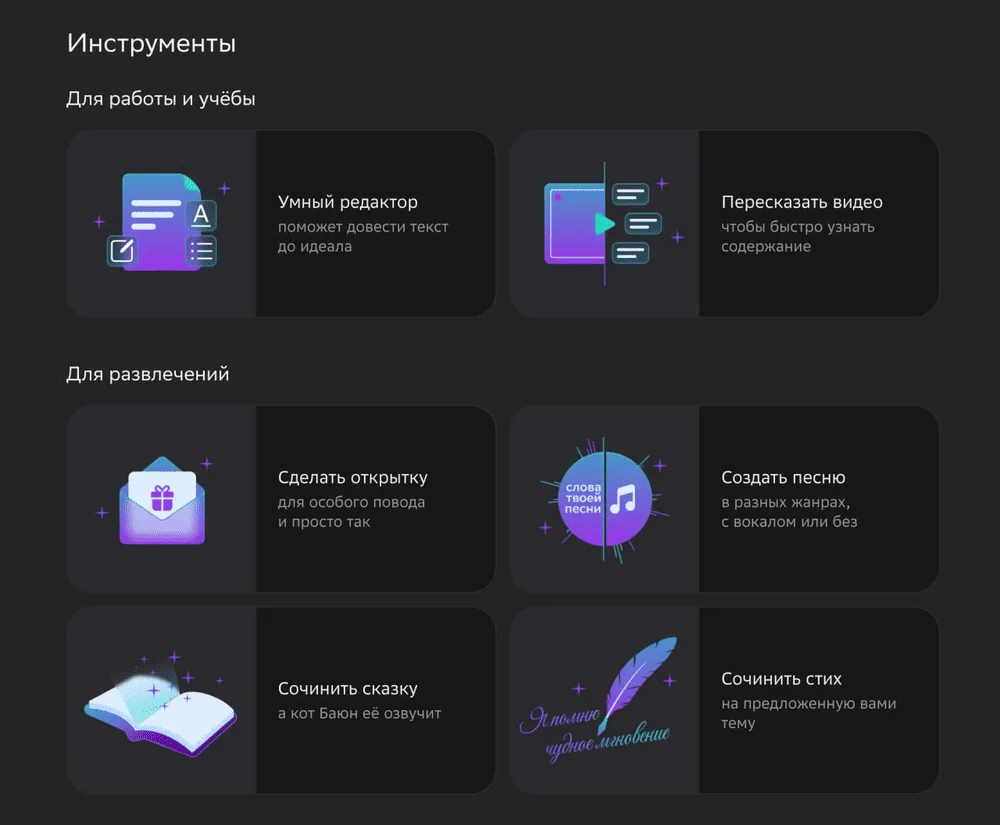Open the Умный редактор tool
Viewport: 1000px width, 825px height.
348,202
